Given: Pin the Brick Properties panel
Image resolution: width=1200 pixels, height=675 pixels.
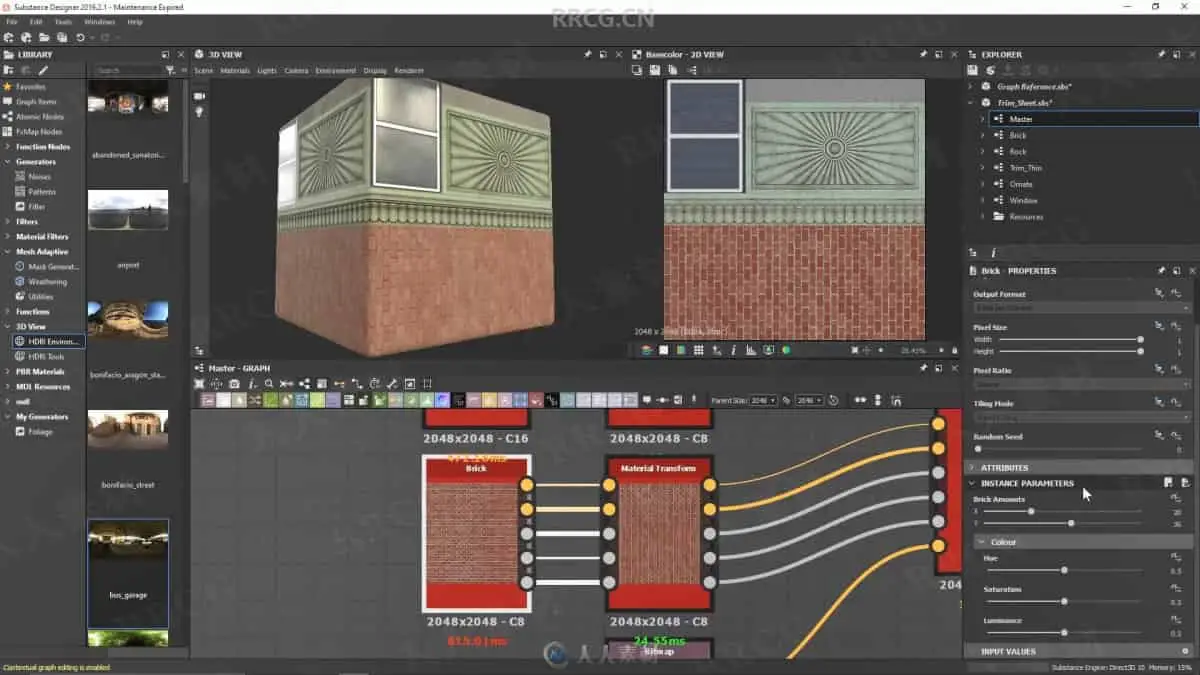Looking at the screenshot, I should [1161, 271].
